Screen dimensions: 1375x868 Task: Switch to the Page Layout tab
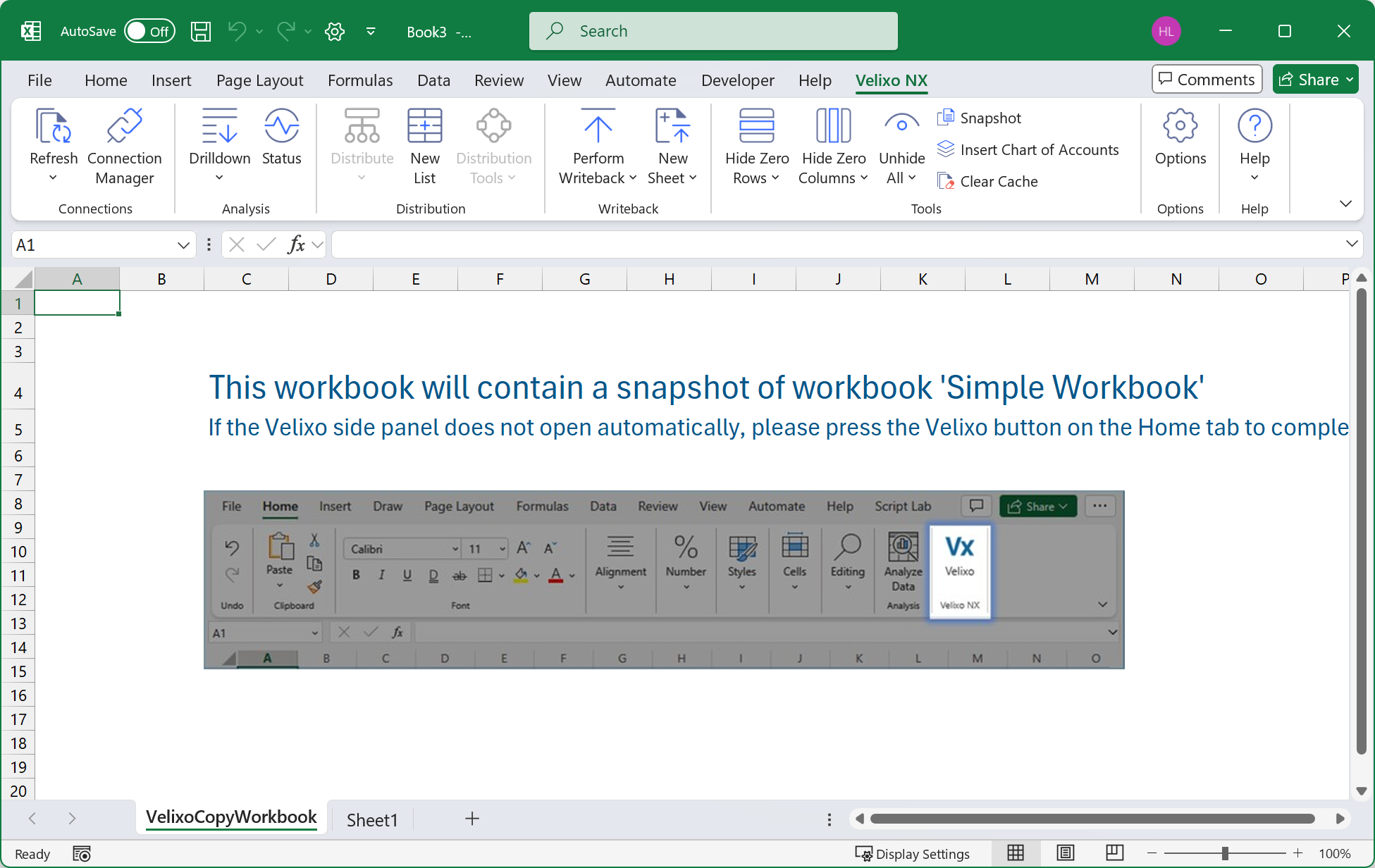259,80
